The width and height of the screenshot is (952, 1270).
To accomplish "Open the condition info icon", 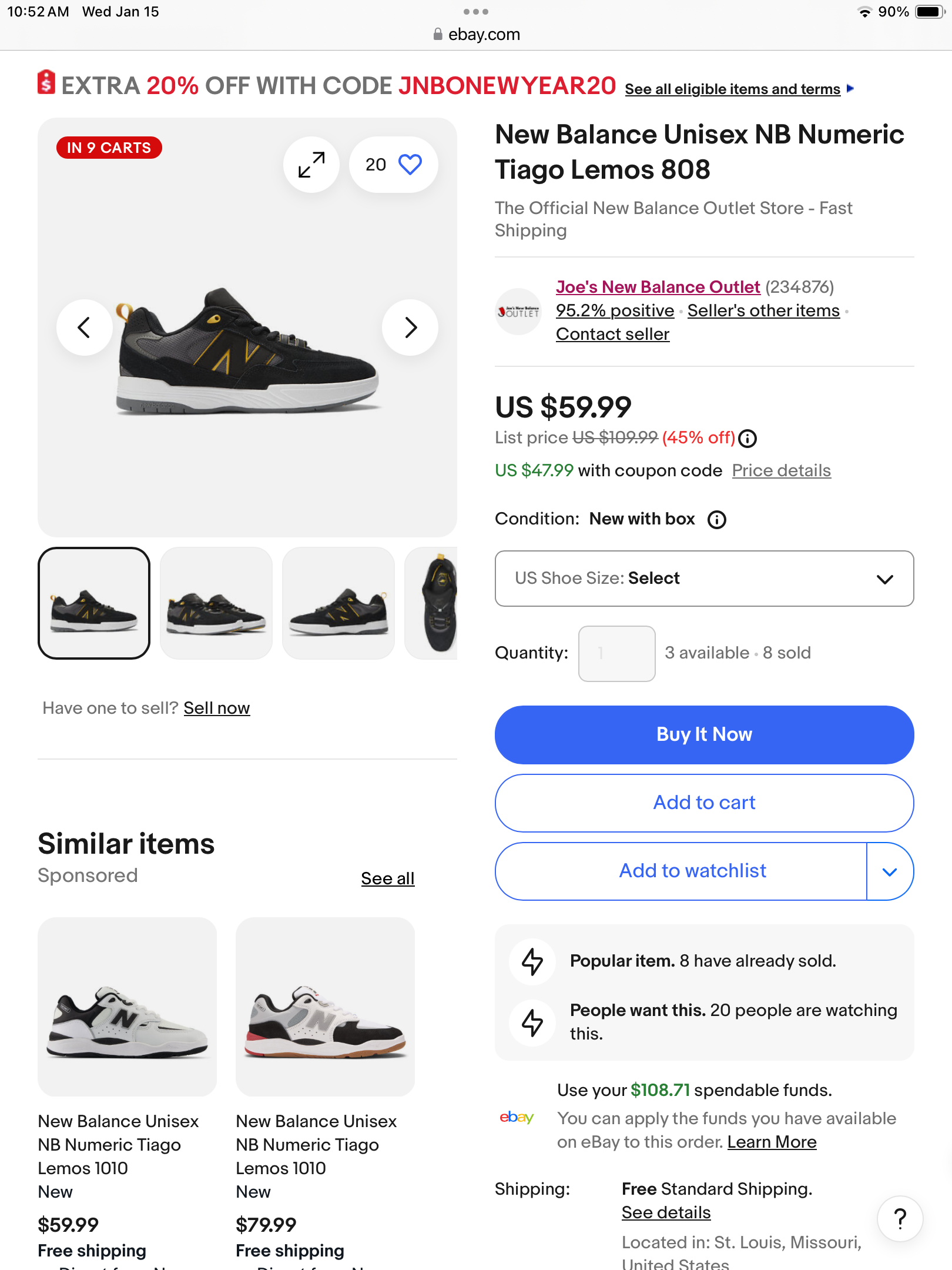I will (717, 520).
